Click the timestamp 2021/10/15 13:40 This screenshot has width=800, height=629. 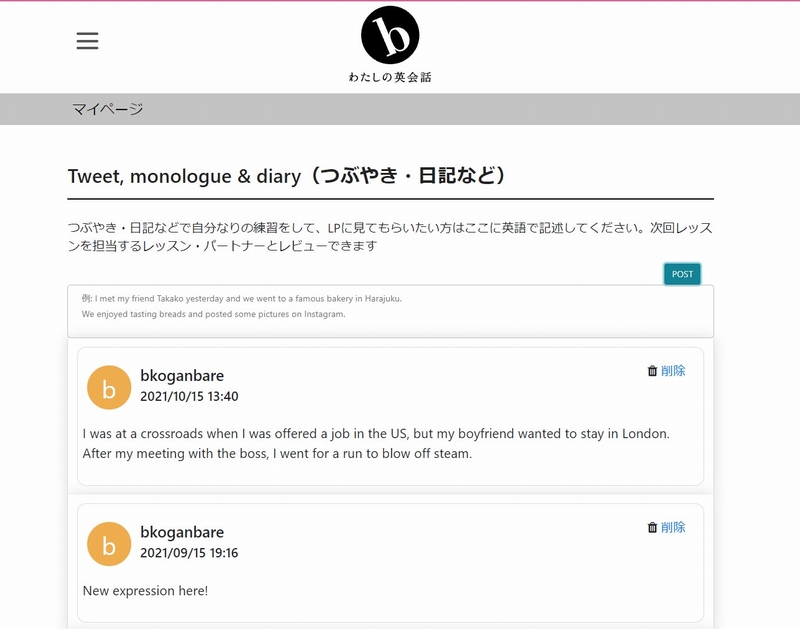coord(189,396)
